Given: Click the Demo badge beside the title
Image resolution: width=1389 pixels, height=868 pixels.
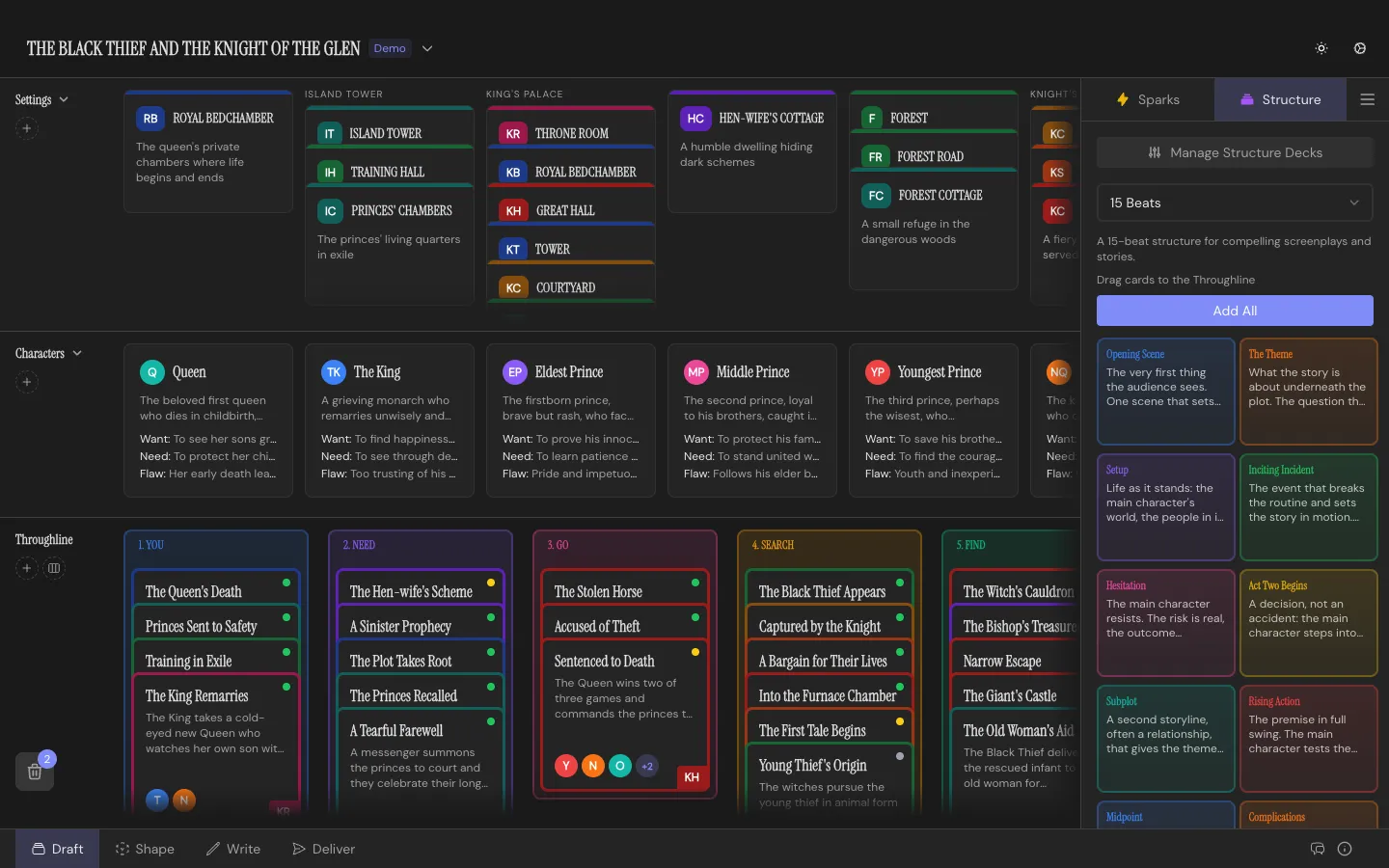Looking at the screenshot, I should (x=390, y=48).
